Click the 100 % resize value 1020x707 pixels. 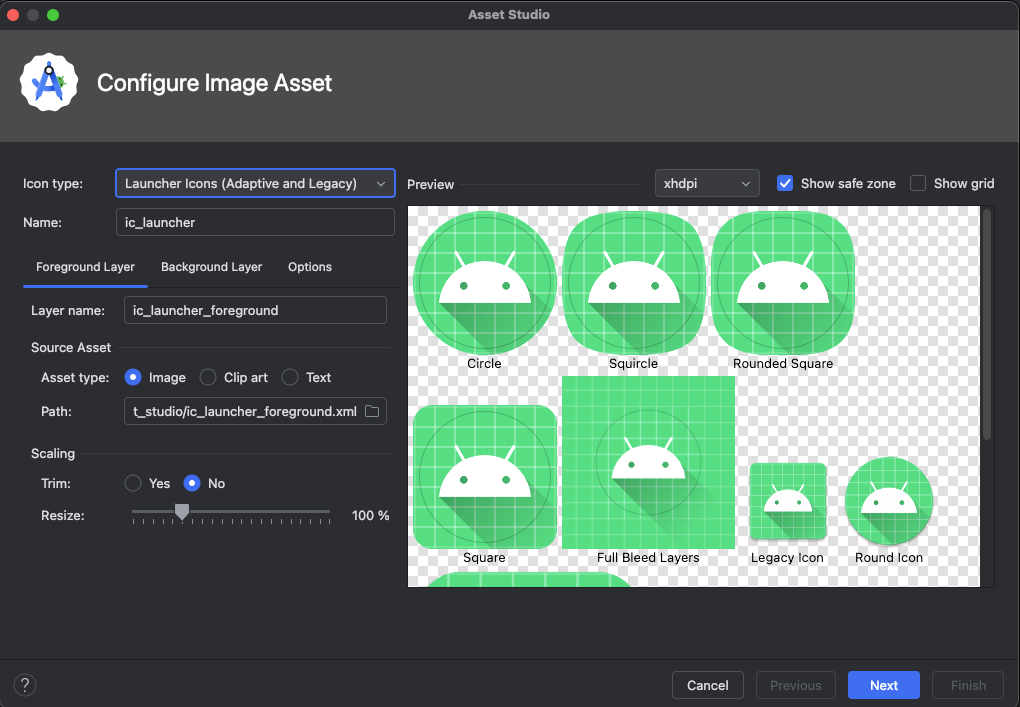point(370,516)
